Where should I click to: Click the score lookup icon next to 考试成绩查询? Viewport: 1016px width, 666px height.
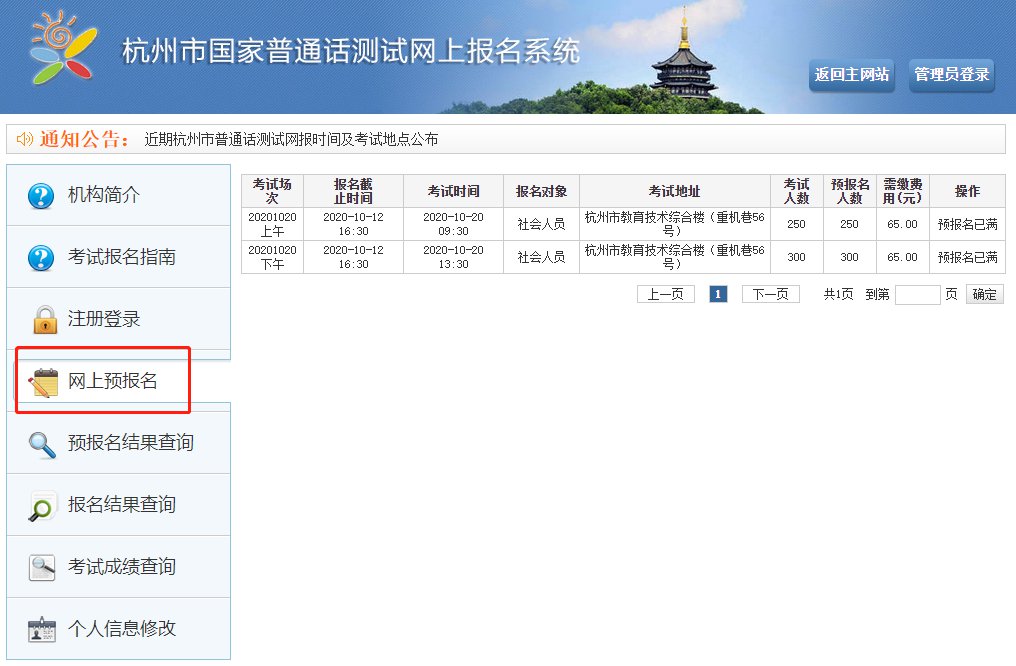click(42, 568)
